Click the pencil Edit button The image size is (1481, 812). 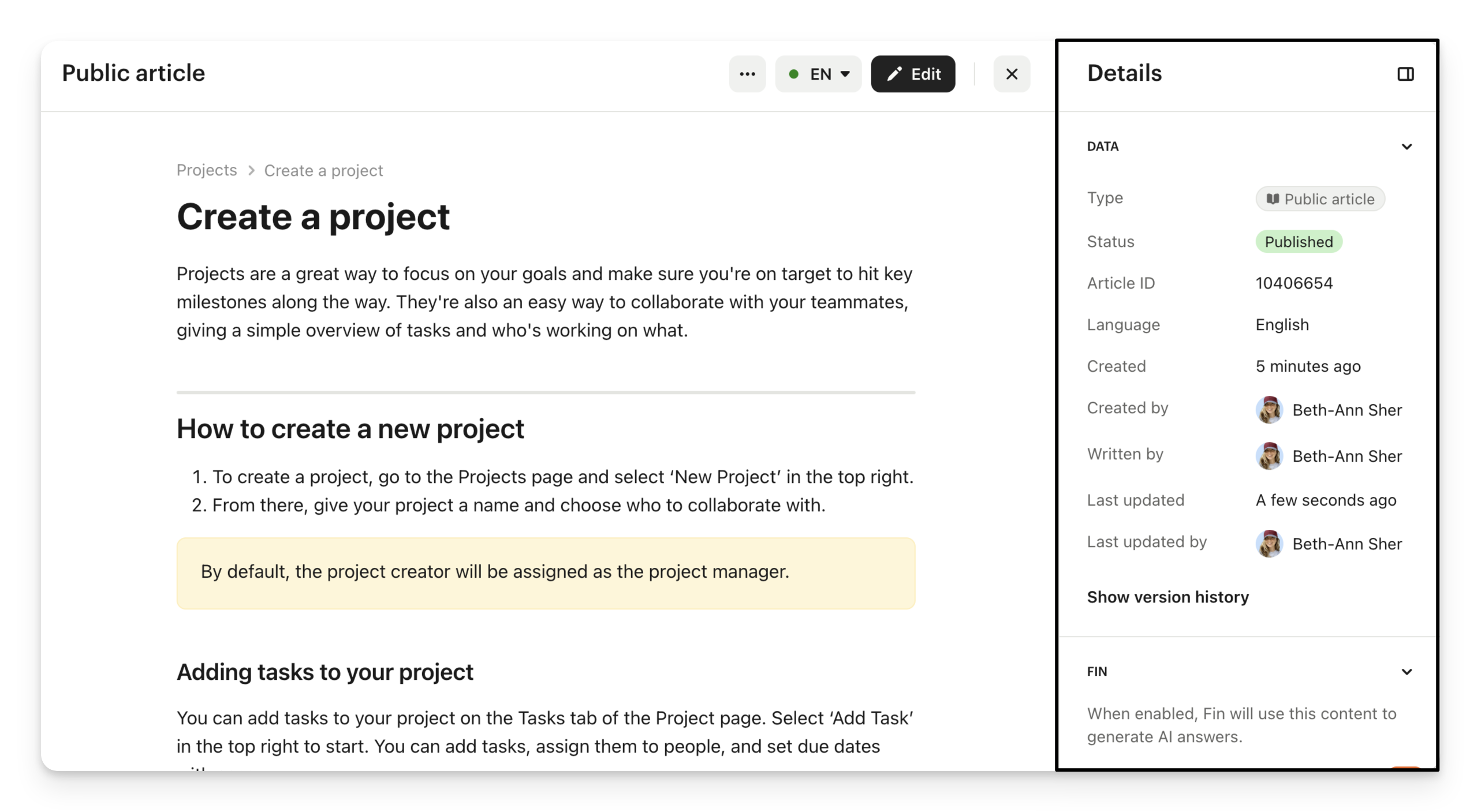913,74
